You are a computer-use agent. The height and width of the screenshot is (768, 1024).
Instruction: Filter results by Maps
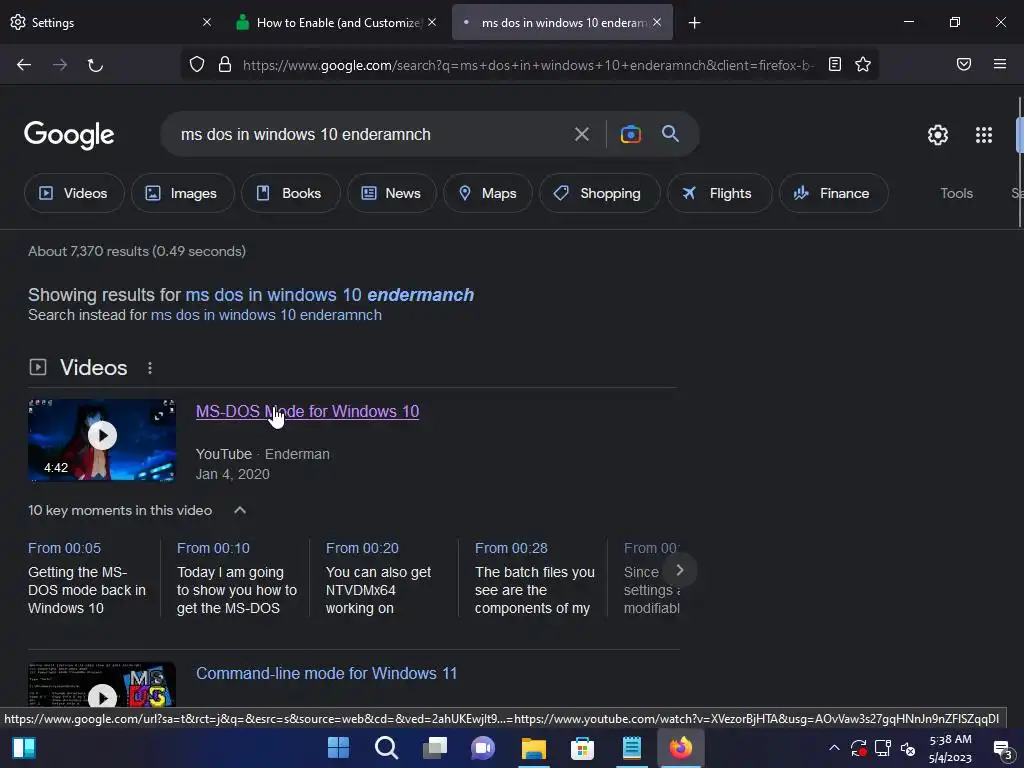tap(488, 193)
